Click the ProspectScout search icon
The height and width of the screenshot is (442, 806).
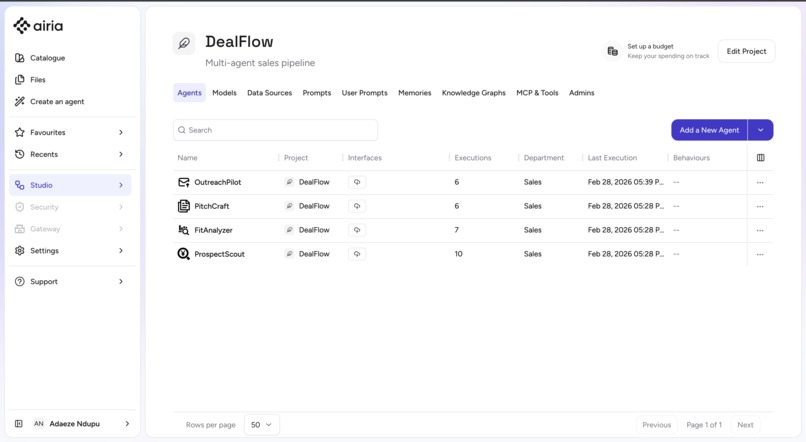click(x=184, y=254)
